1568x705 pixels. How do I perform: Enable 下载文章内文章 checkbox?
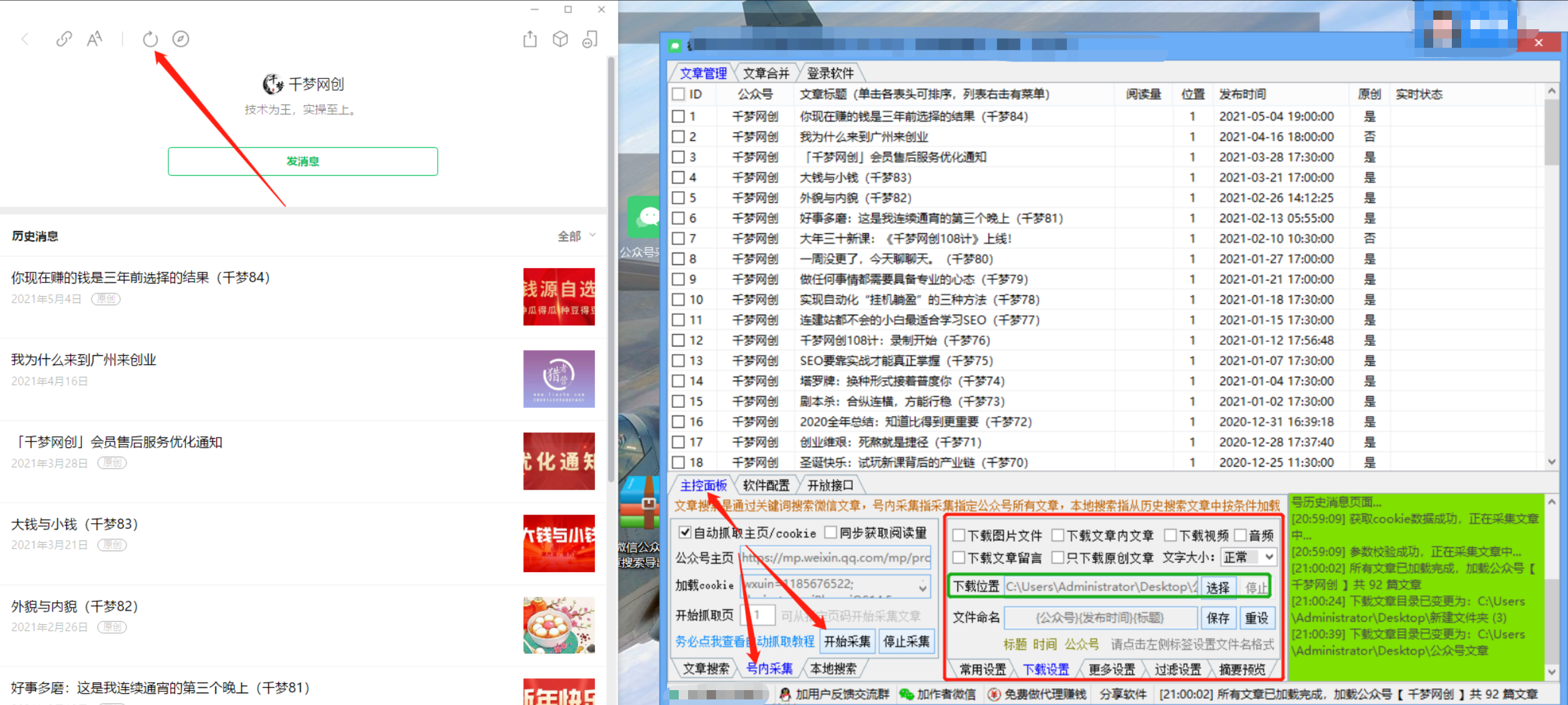[x=1058, y=535]
